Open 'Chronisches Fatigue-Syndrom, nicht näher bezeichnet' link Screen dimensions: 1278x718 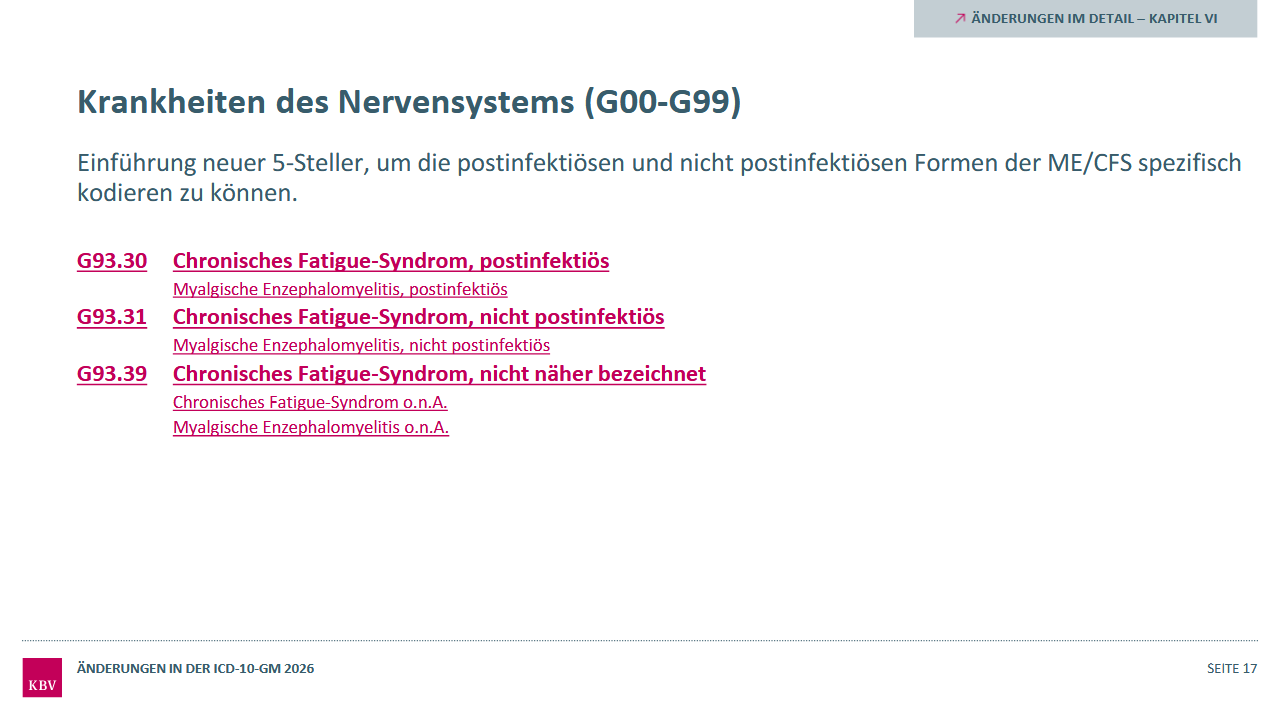point(439,374)
